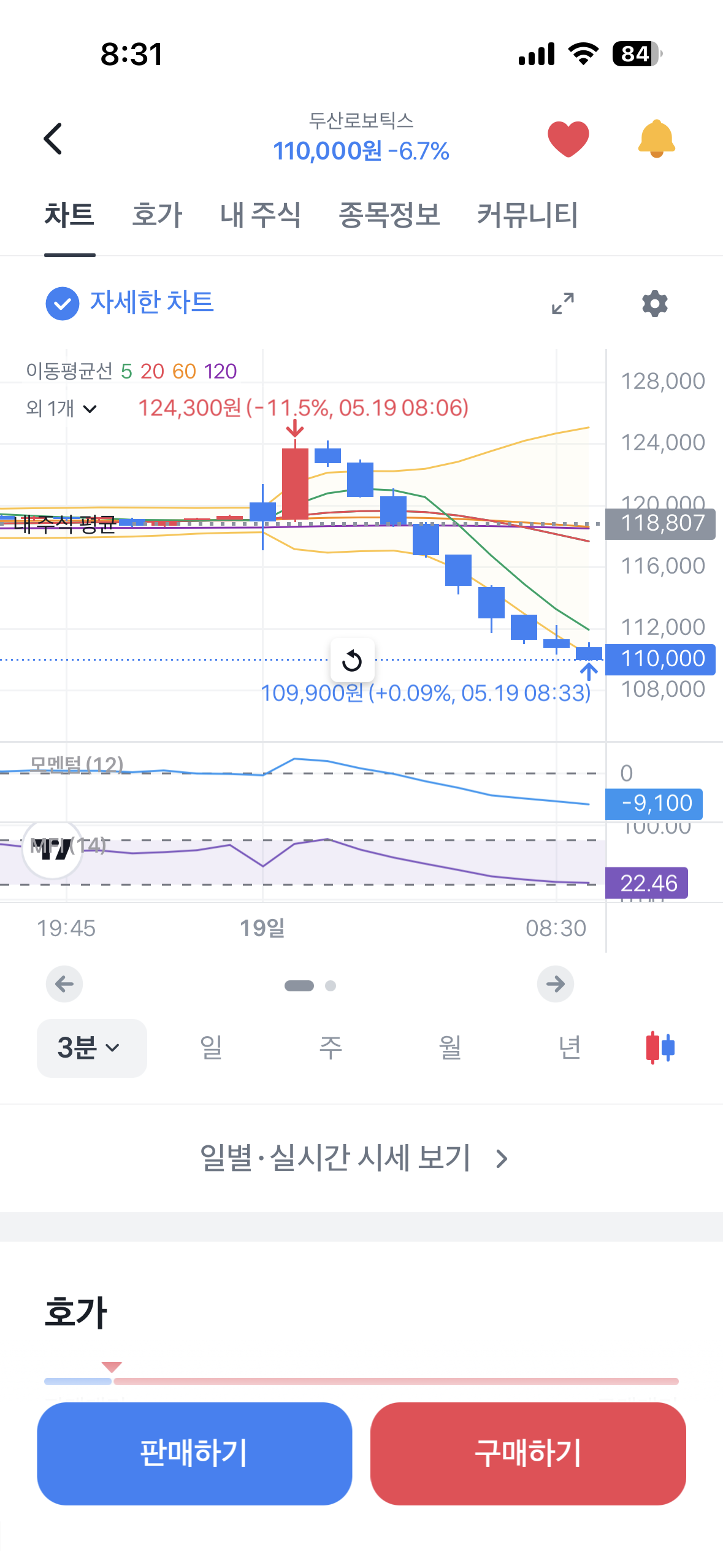Viewport: 723px width, 1568px height.
Task: Click the 118,807 average price tag
Action: pyautogui.click(x=660, y=523)
